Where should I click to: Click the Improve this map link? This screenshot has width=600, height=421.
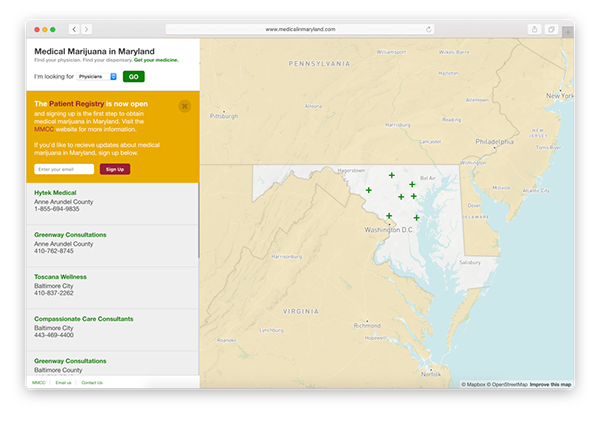tap(550, 384)
